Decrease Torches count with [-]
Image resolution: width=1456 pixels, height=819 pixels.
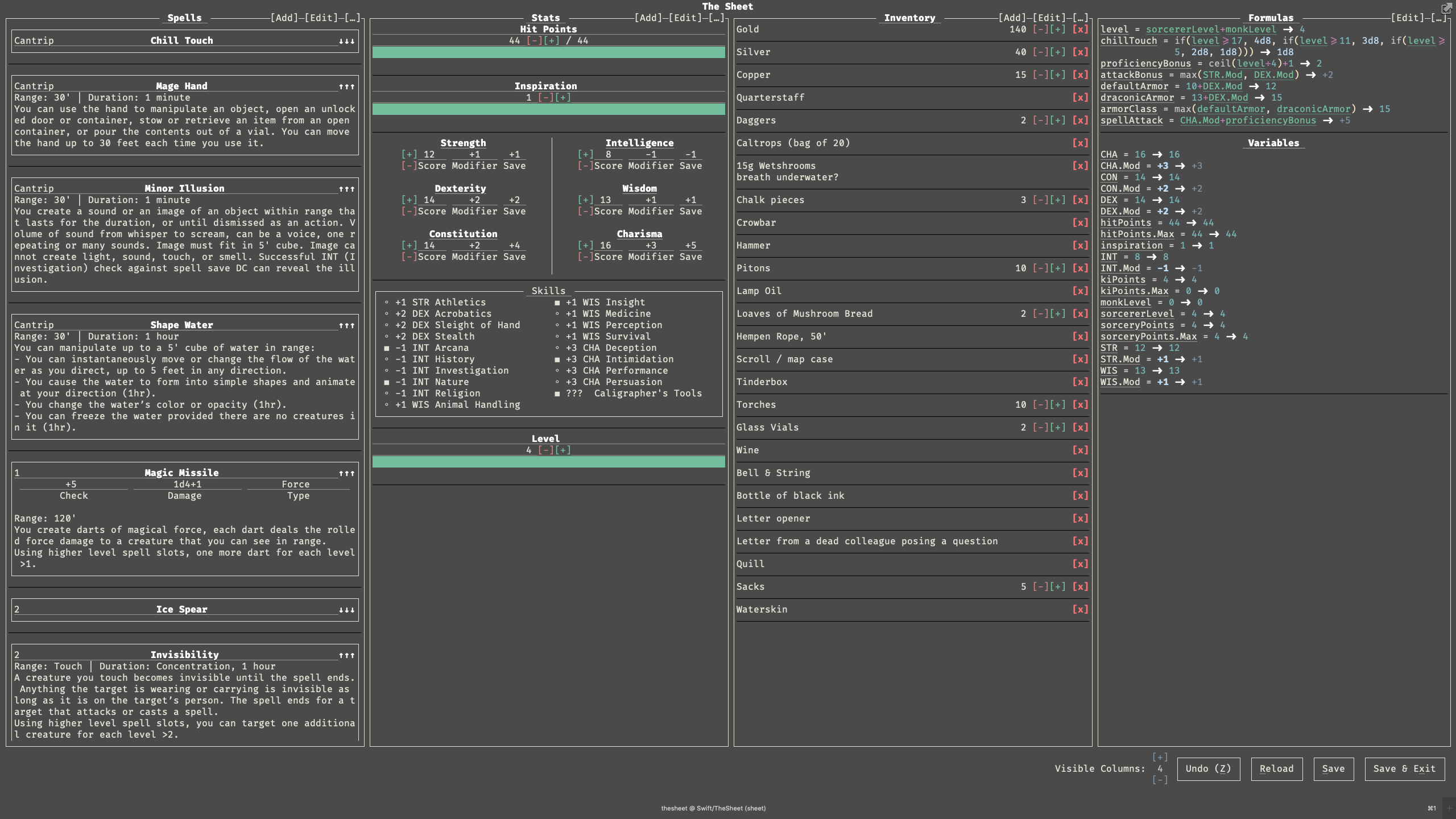coord(1040,404)
